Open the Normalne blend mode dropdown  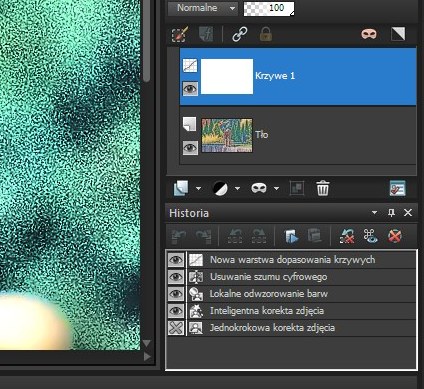(203, 8)
